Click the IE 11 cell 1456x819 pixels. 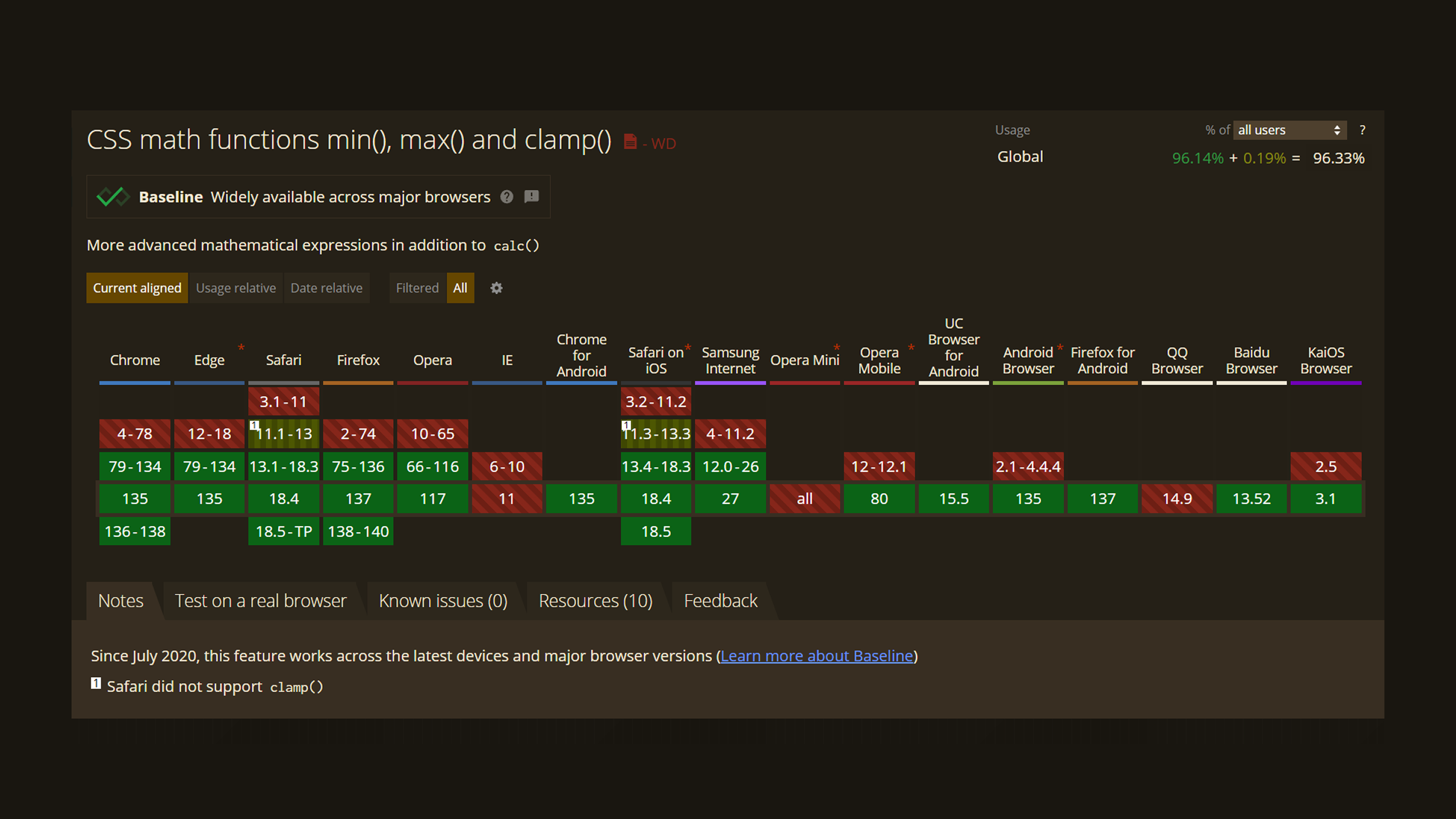[507, 499]
